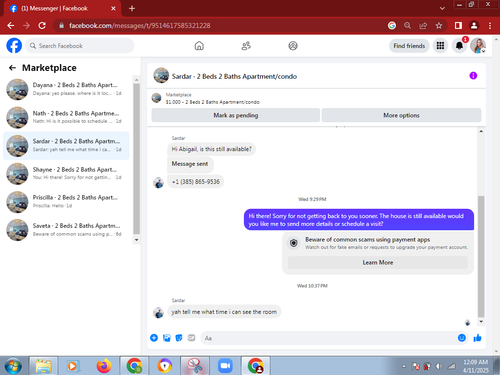Open File Explorer from taskbar

43,366
